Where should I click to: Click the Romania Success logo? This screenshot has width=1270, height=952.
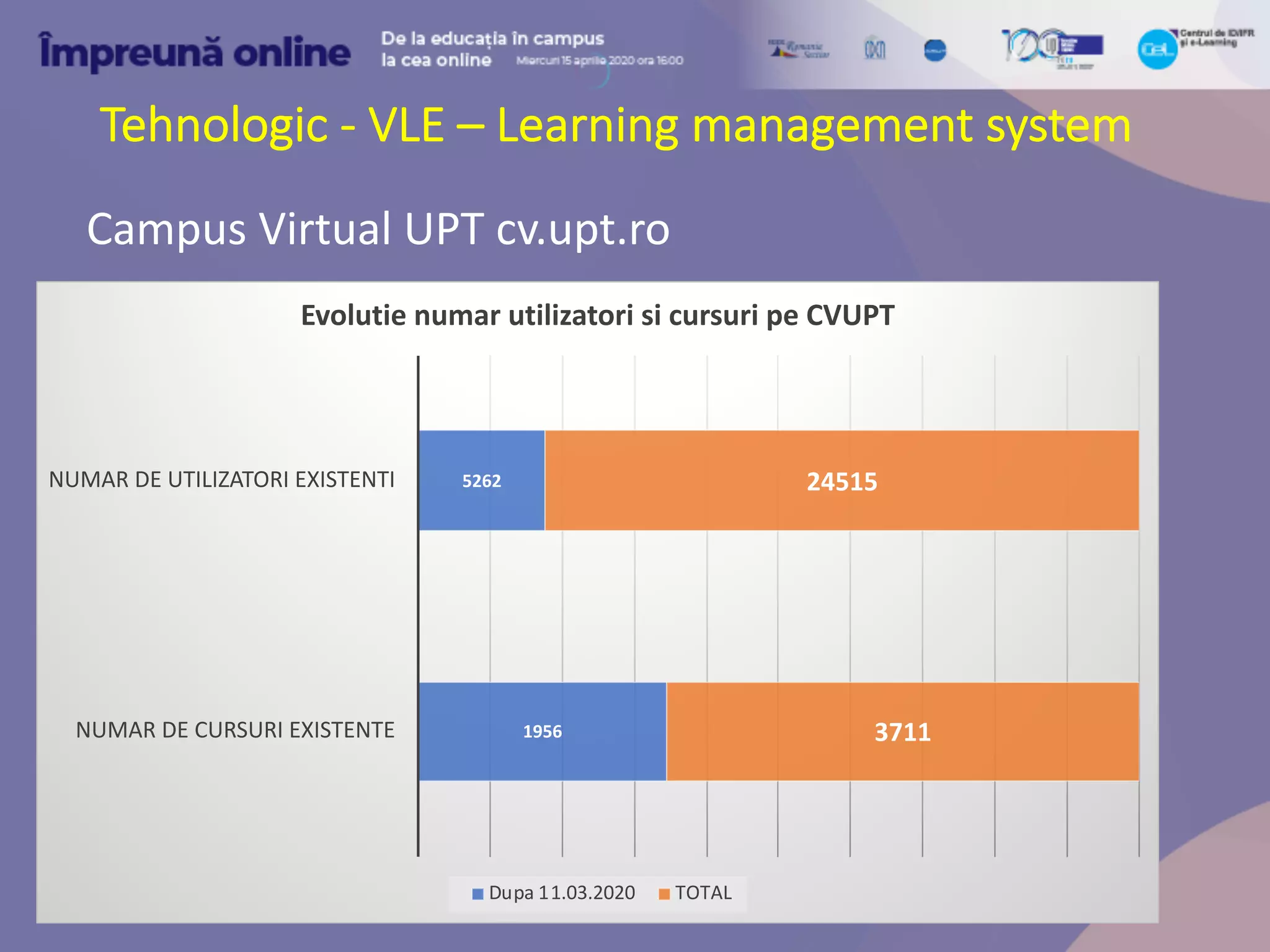799,49
